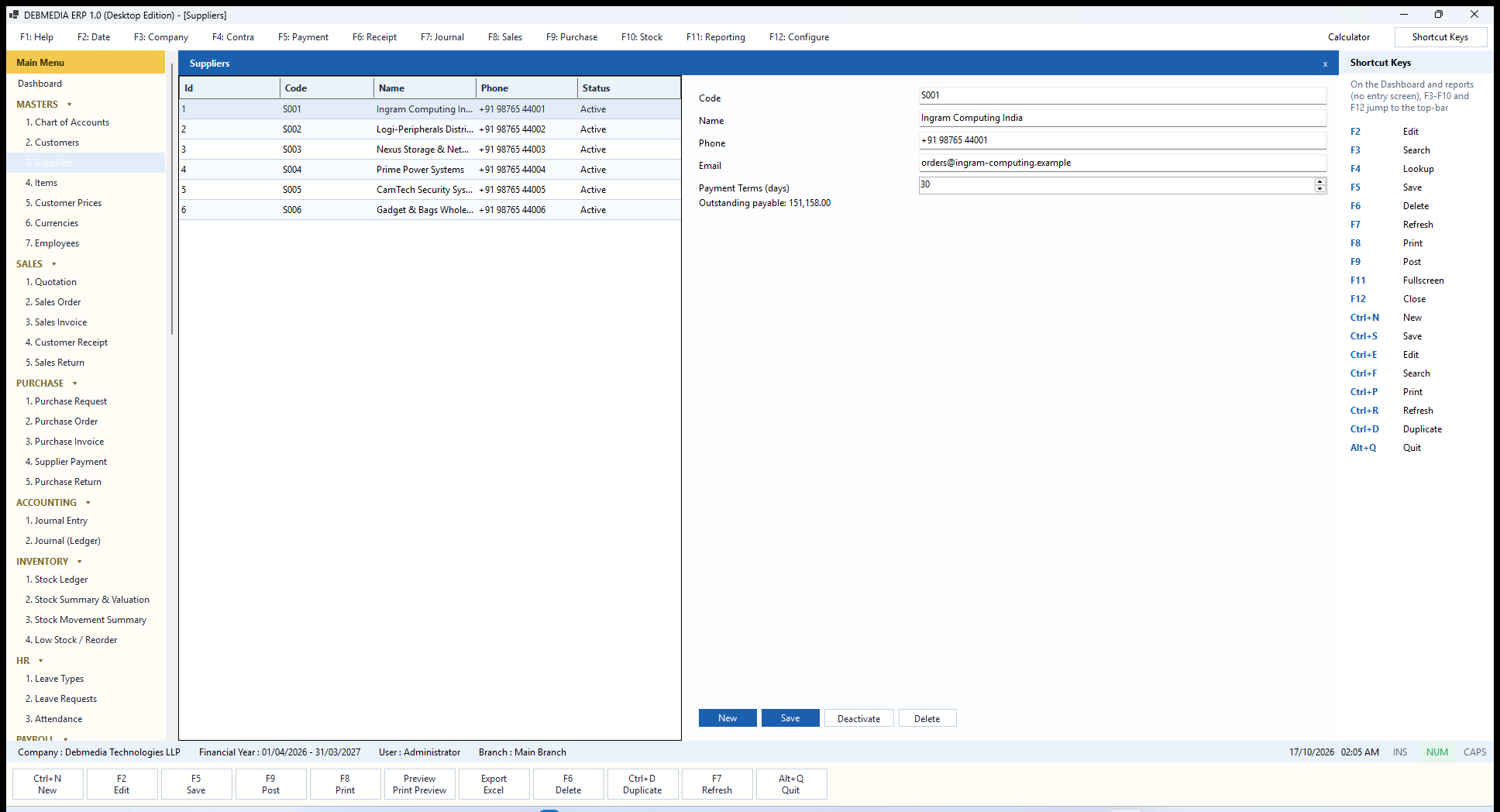Image resolution: width=1500 pixels, height=812 pixels.
Task: Click the Delete button beside Deactivate
Action: pyautogui.click(x=927, y=718)
